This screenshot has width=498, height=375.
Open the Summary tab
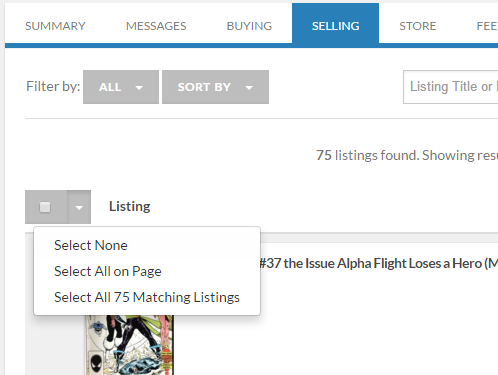tap(55, 26)
